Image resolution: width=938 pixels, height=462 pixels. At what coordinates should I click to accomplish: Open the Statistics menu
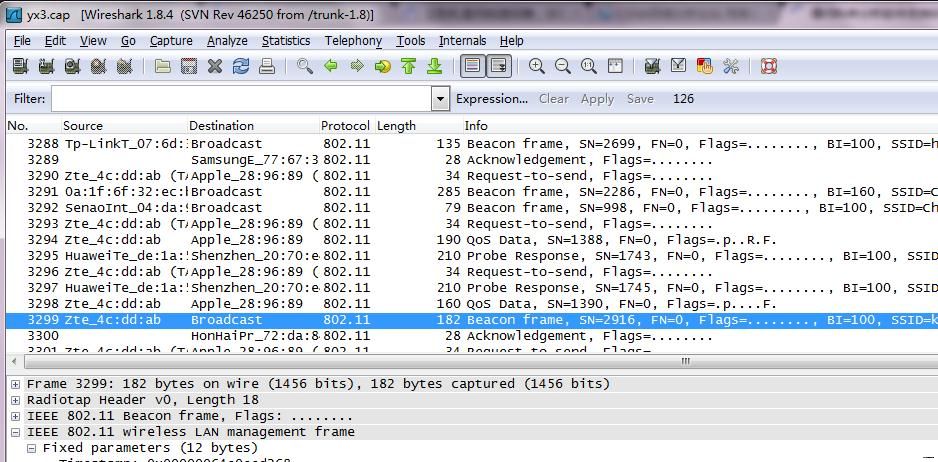click(x=286, y=41)
